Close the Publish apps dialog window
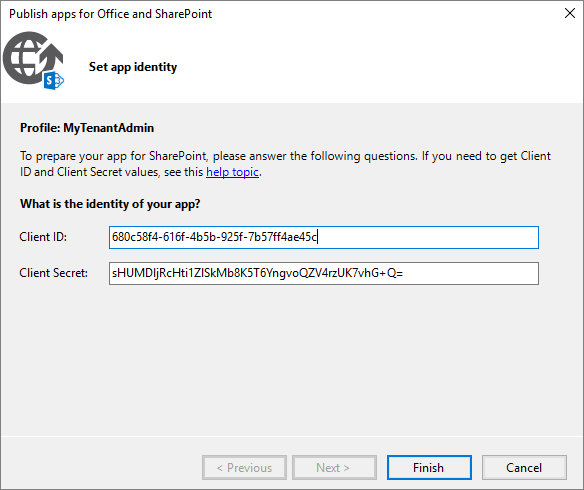Screen dimensions: 584x490 569,13
